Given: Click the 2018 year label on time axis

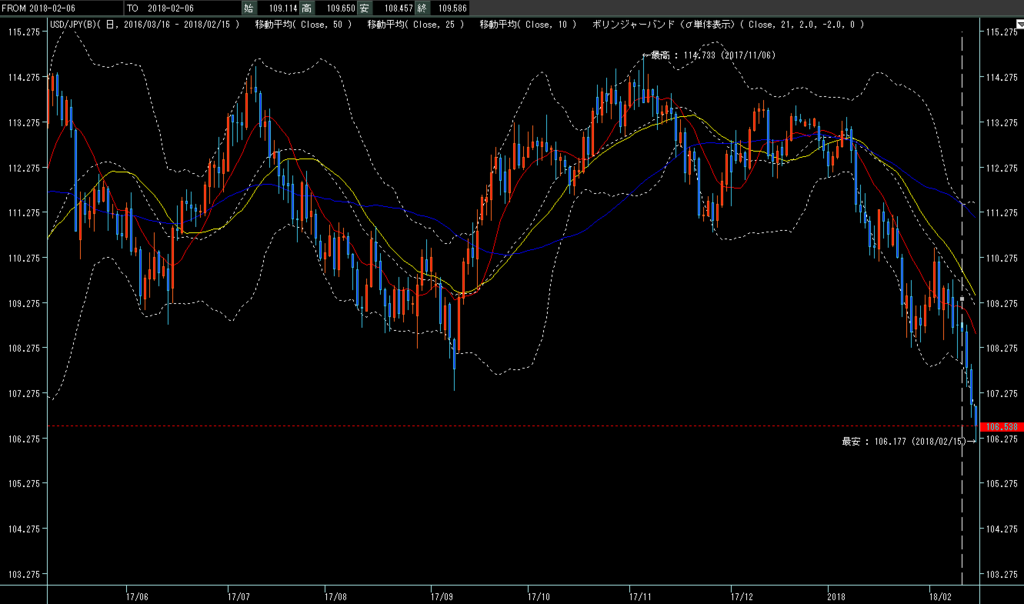Looking at the screenshot, I should tap(837, 596).
